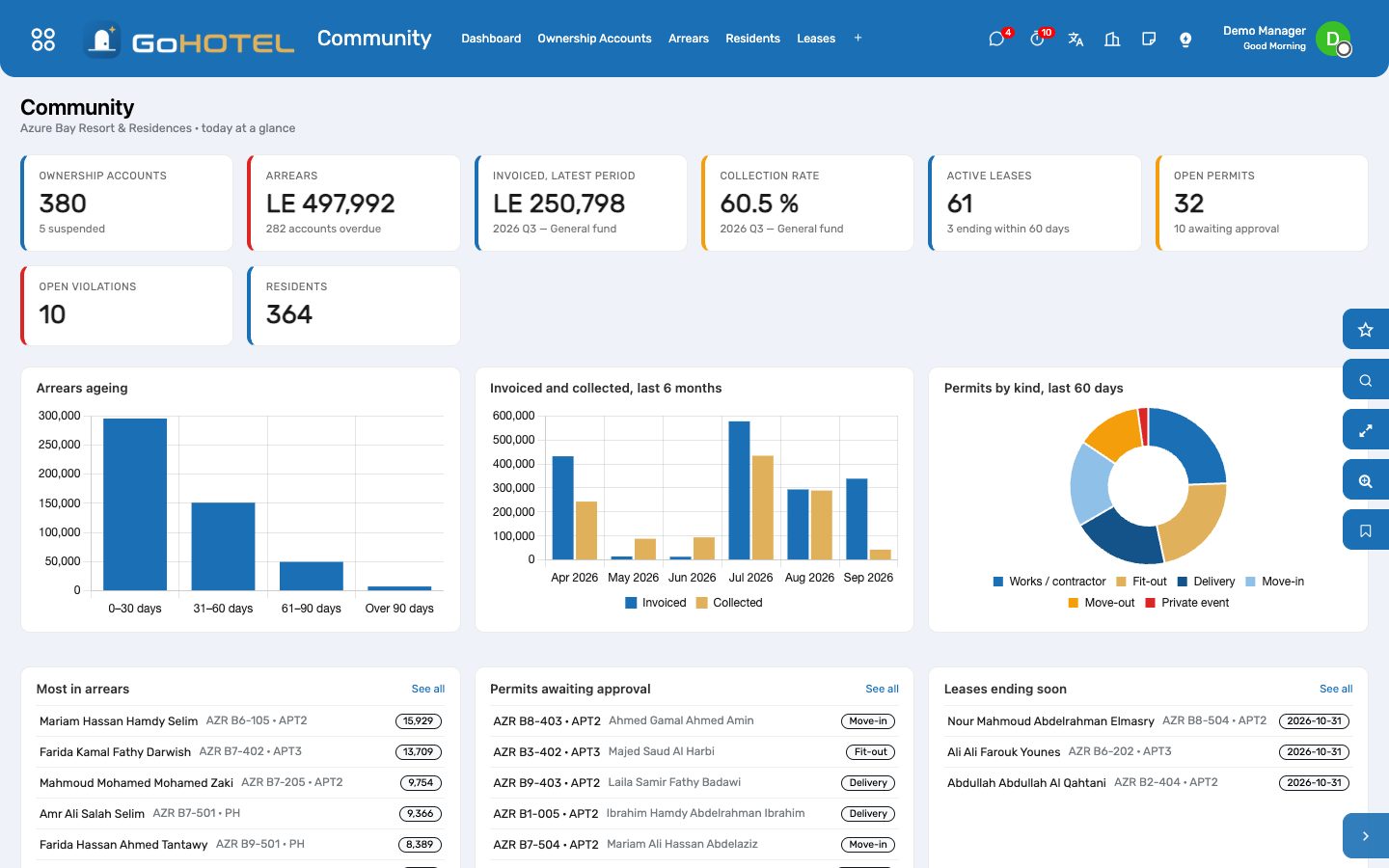Click the Private event red legend swatch

[x=1150, y=603]
